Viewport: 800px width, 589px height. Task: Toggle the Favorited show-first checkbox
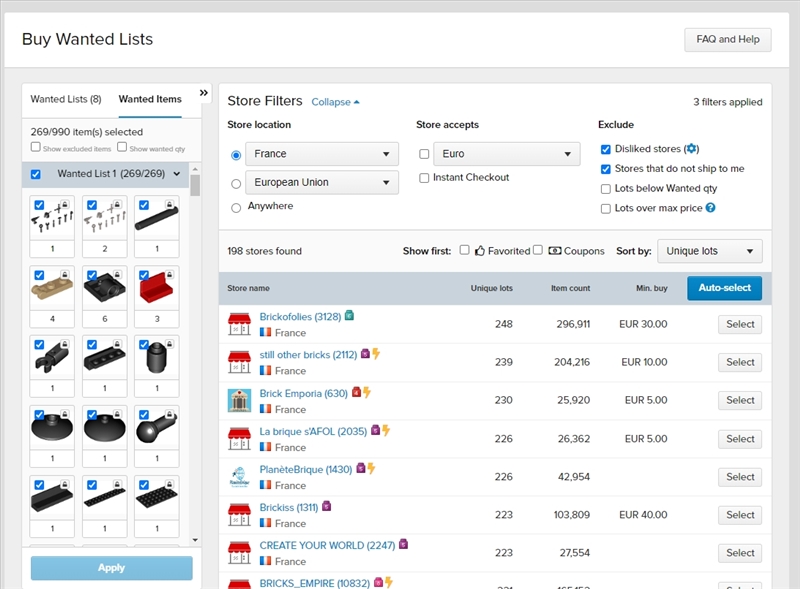click(x=464, y=250)
